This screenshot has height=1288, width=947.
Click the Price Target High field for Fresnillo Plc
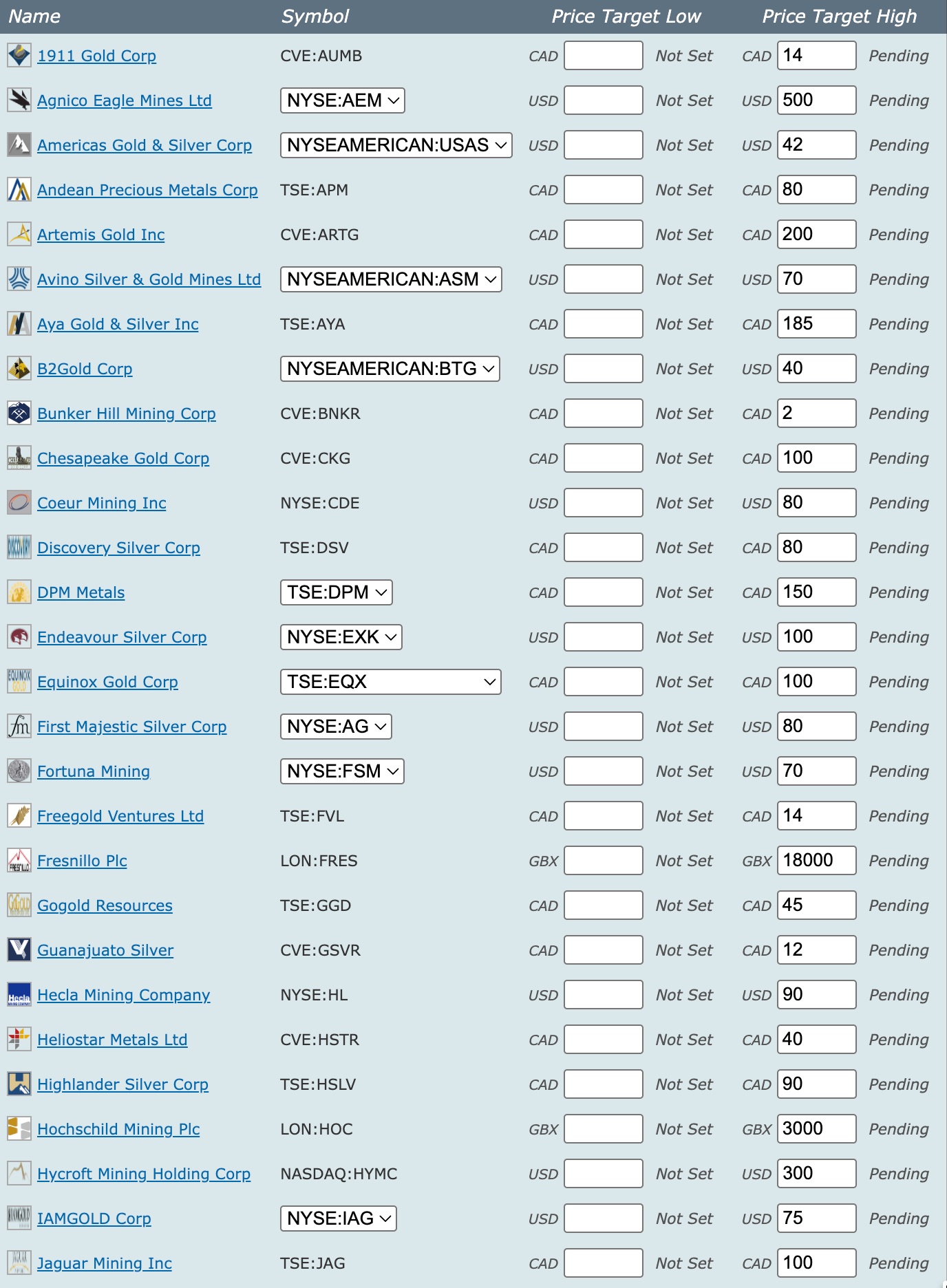pos(817,861)
